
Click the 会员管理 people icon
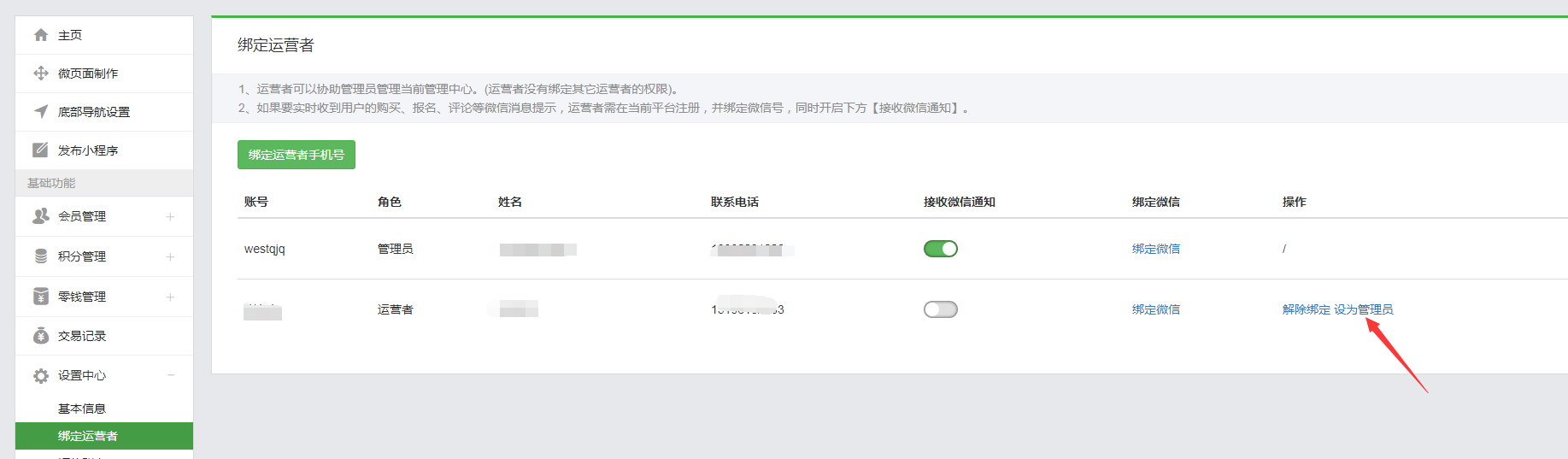(40, 216)
